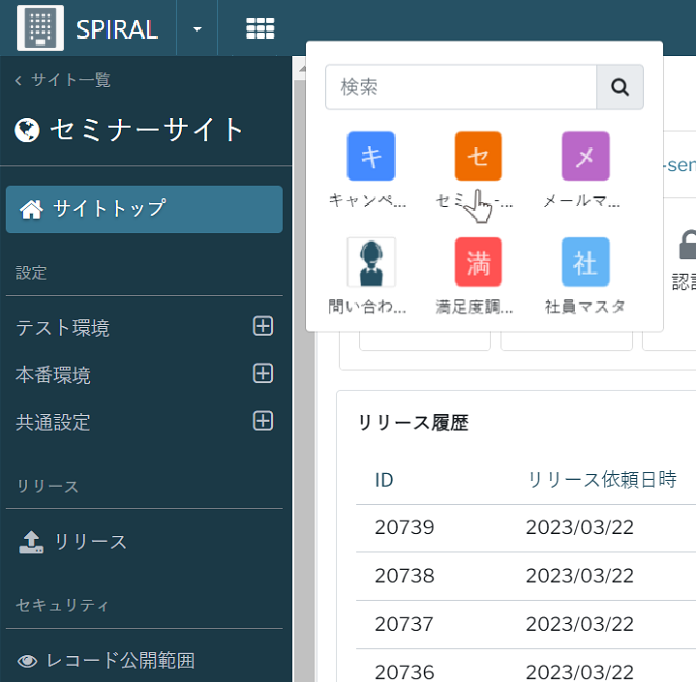Select サイトトップ in the sidebar
The width and height of the screenshot is (696, 682).
[144, 209]
